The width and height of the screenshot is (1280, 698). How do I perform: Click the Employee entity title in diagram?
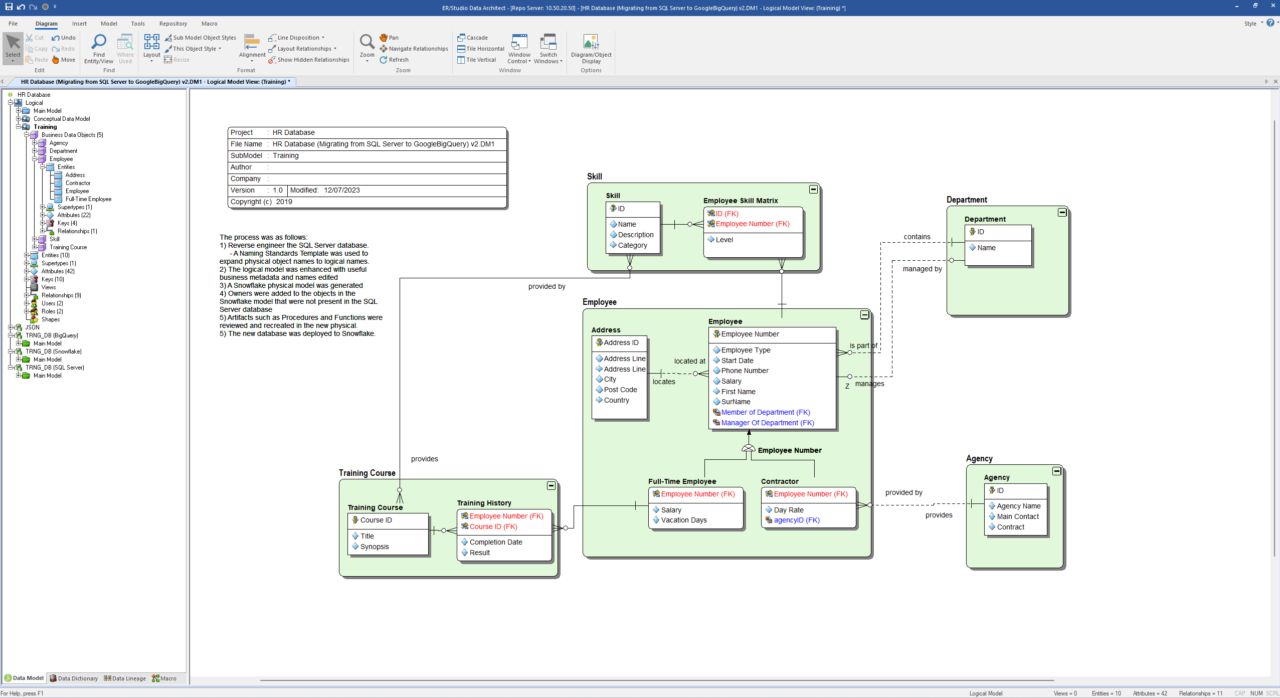(x=725, y=321)
